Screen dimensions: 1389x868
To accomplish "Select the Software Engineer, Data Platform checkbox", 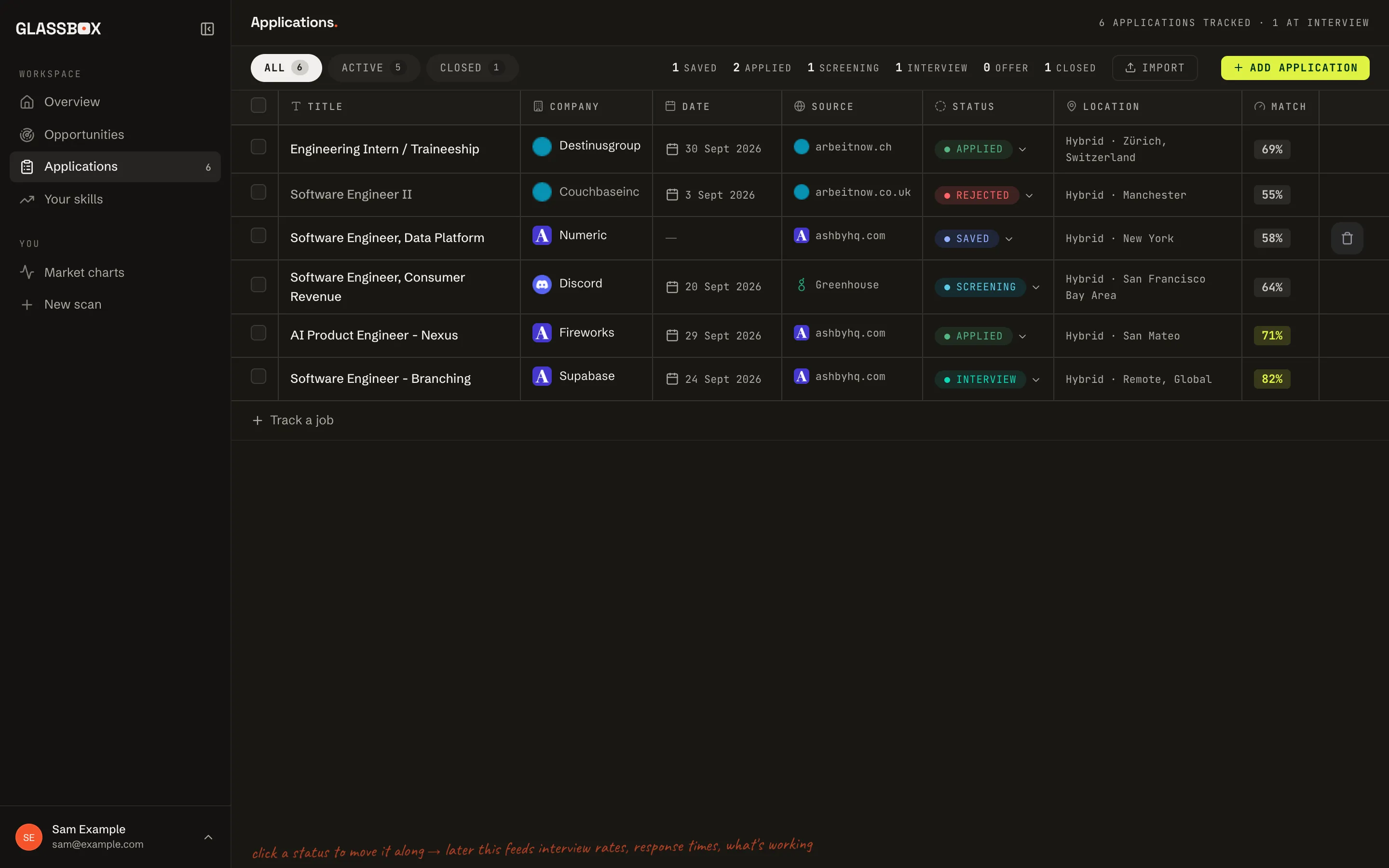I will [259, 235].
